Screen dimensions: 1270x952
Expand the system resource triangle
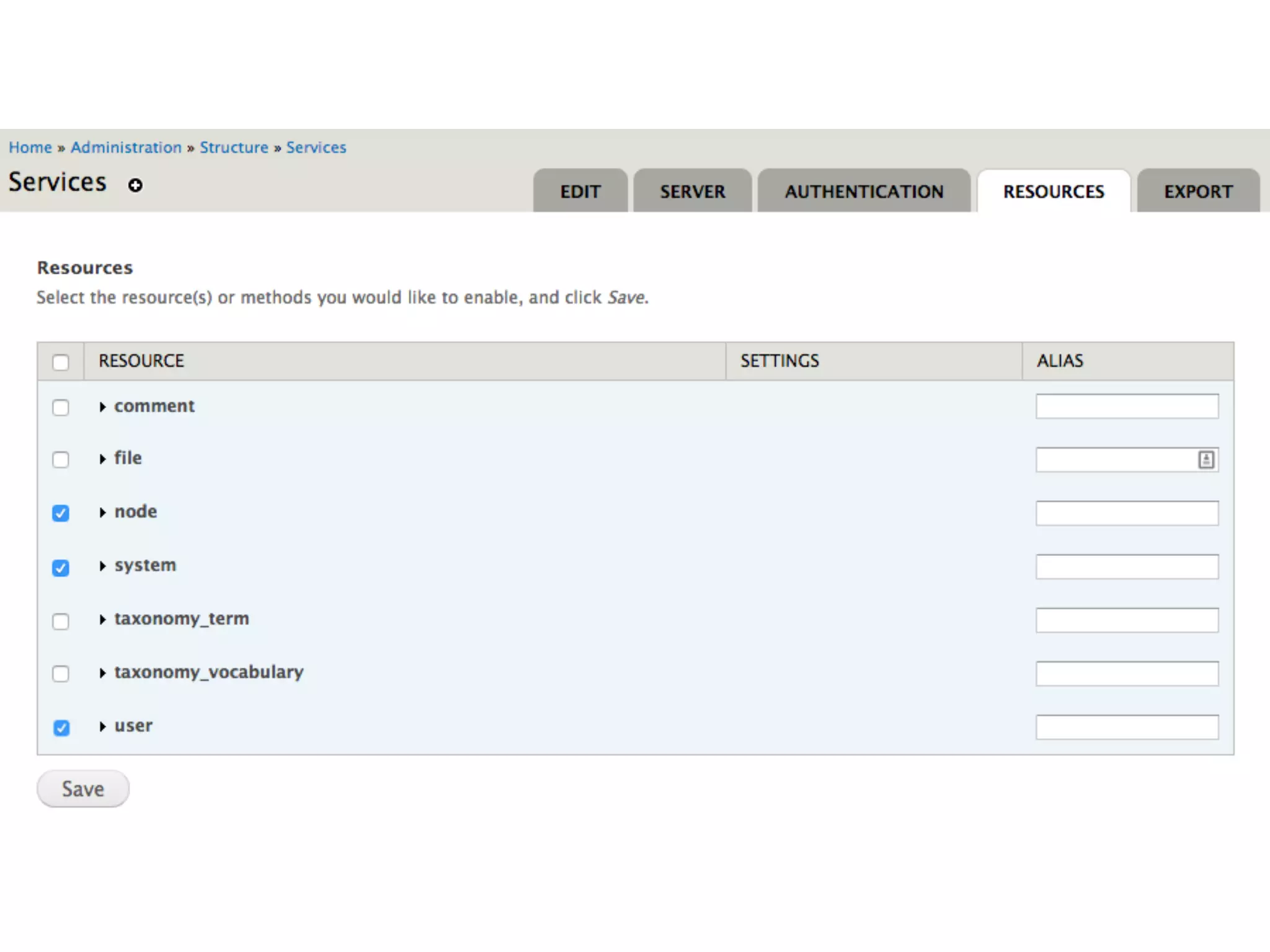pyautogui.click(x=102, y=566)
